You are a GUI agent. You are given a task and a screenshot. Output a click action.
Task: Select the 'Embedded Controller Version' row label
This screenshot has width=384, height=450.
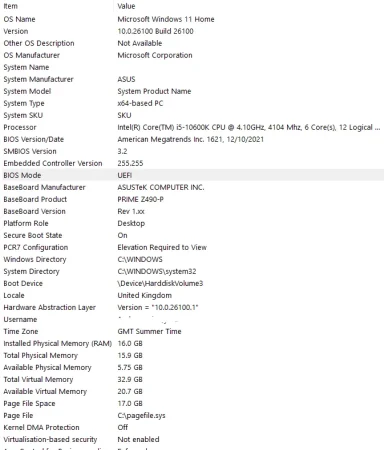coord(53,163)
